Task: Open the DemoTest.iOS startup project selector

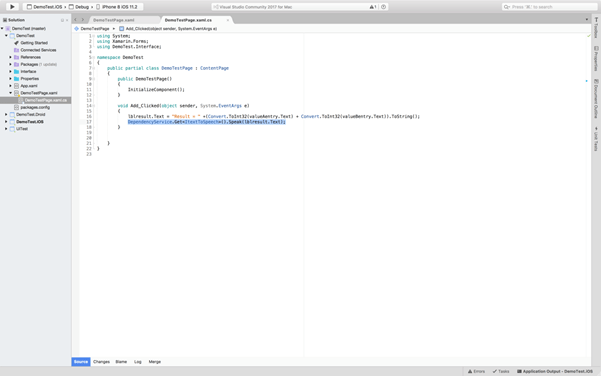Action: tap(44, 7)
